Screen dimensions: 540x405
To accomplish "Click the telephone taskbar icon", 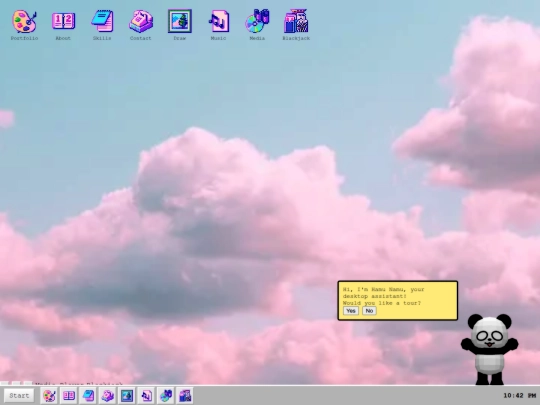I will [x=107, y=396].
